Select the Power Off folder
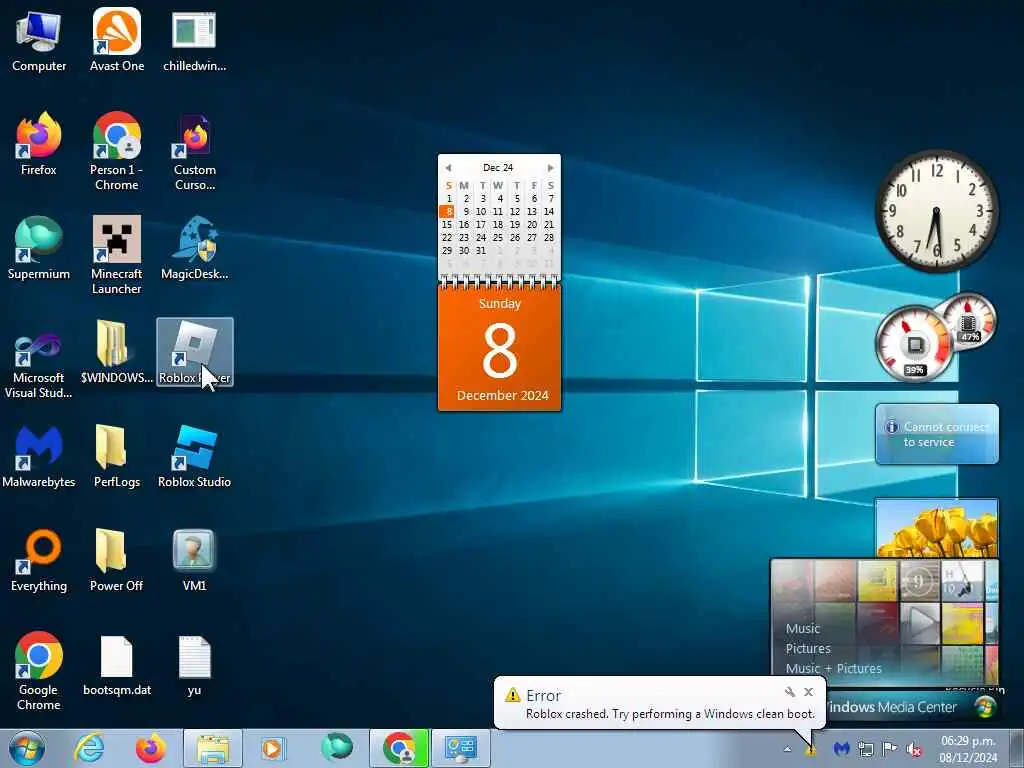1024x768 pixels. coord(117,560)
